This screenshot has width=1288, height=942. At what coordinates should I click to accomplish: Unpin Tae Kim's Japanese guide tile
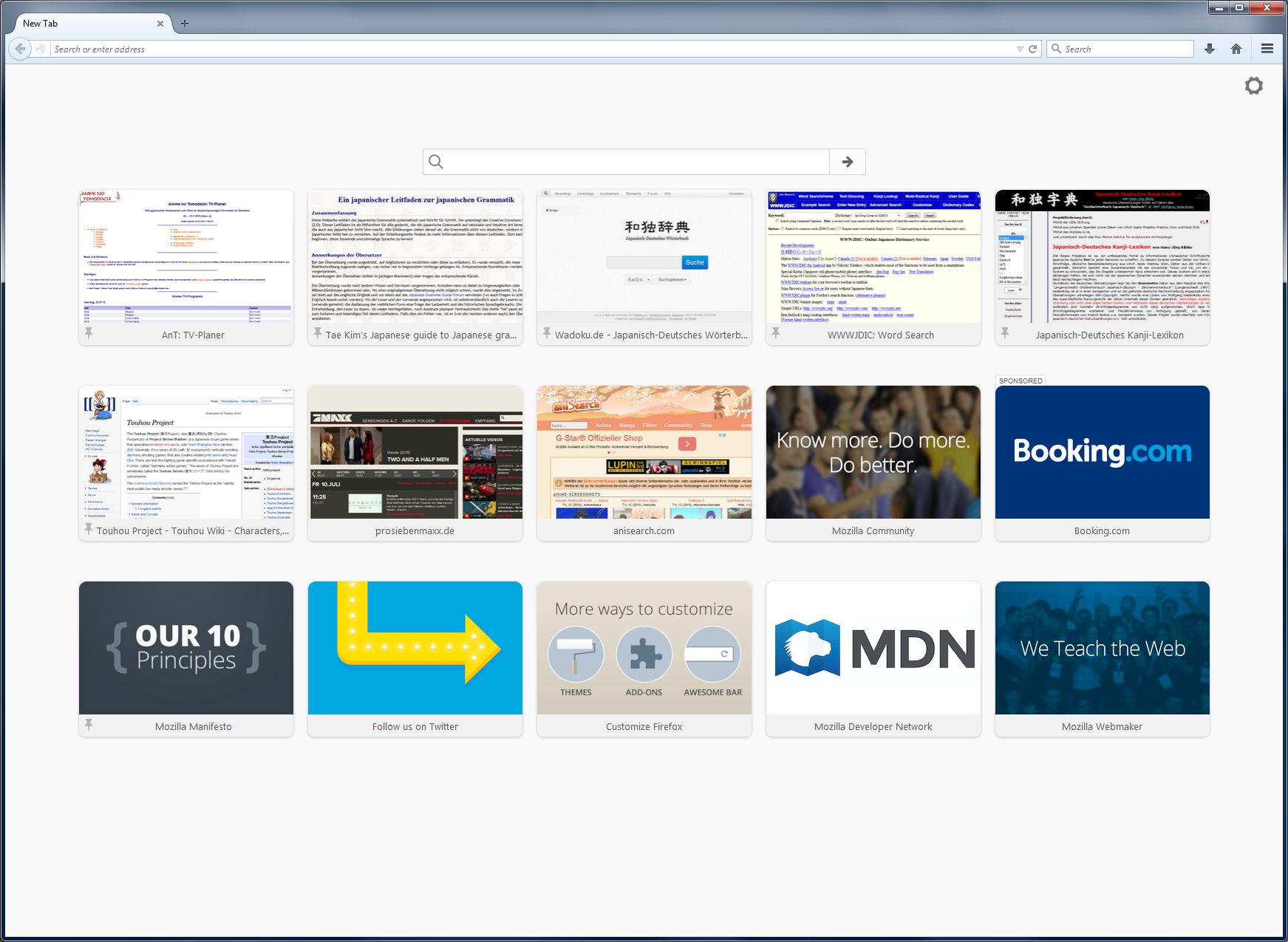[x=318, y=334]
